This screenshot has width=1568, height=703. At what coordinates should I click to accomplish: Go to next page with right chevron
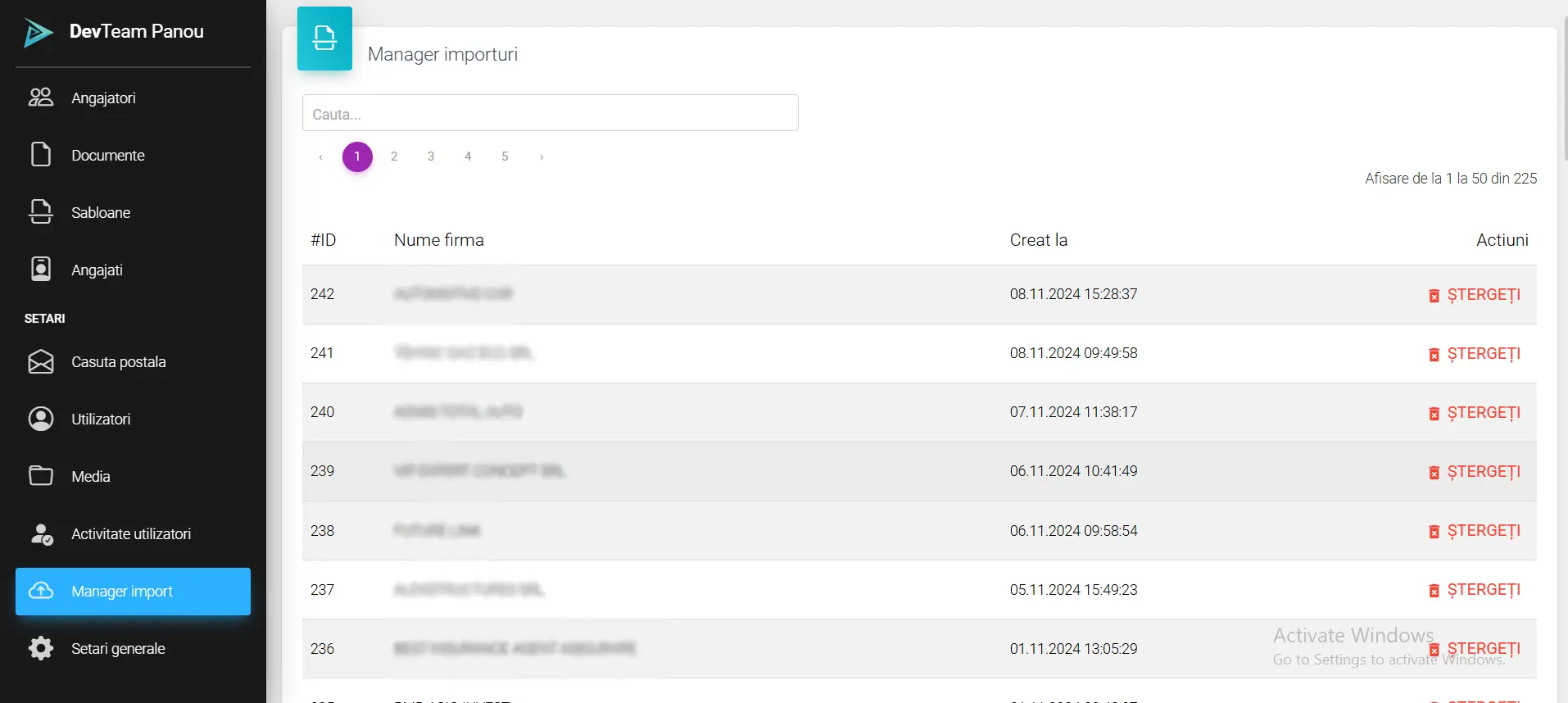[x=542, y=156]
